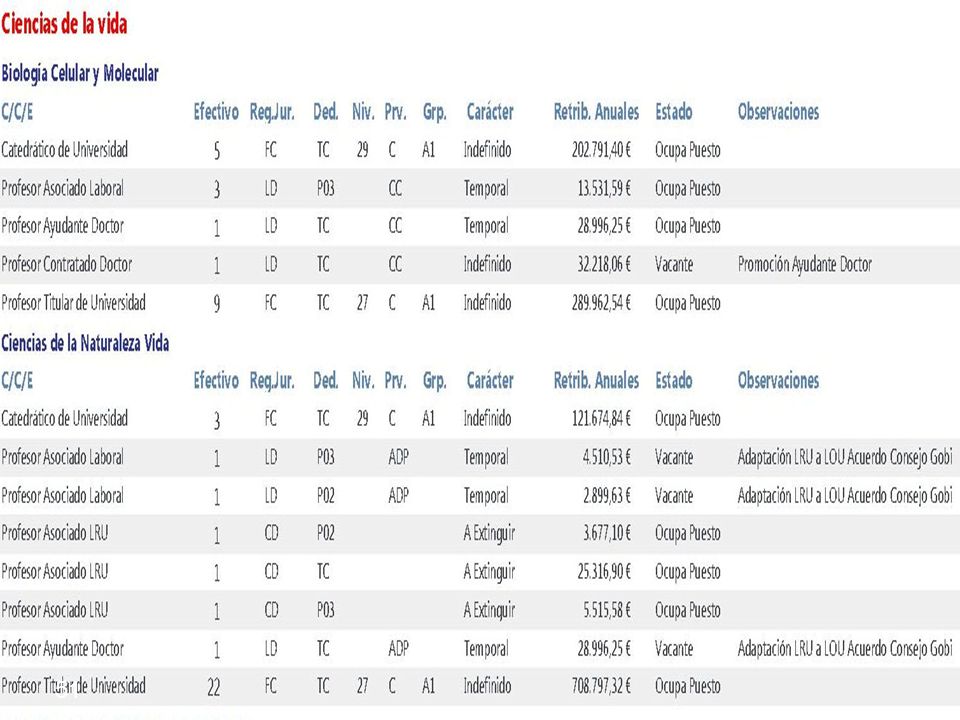Screen dimensions: 960x720
Task: Click the first table's 'Observaciones' header
Action: pyautogui.click(x=778, y=112)
